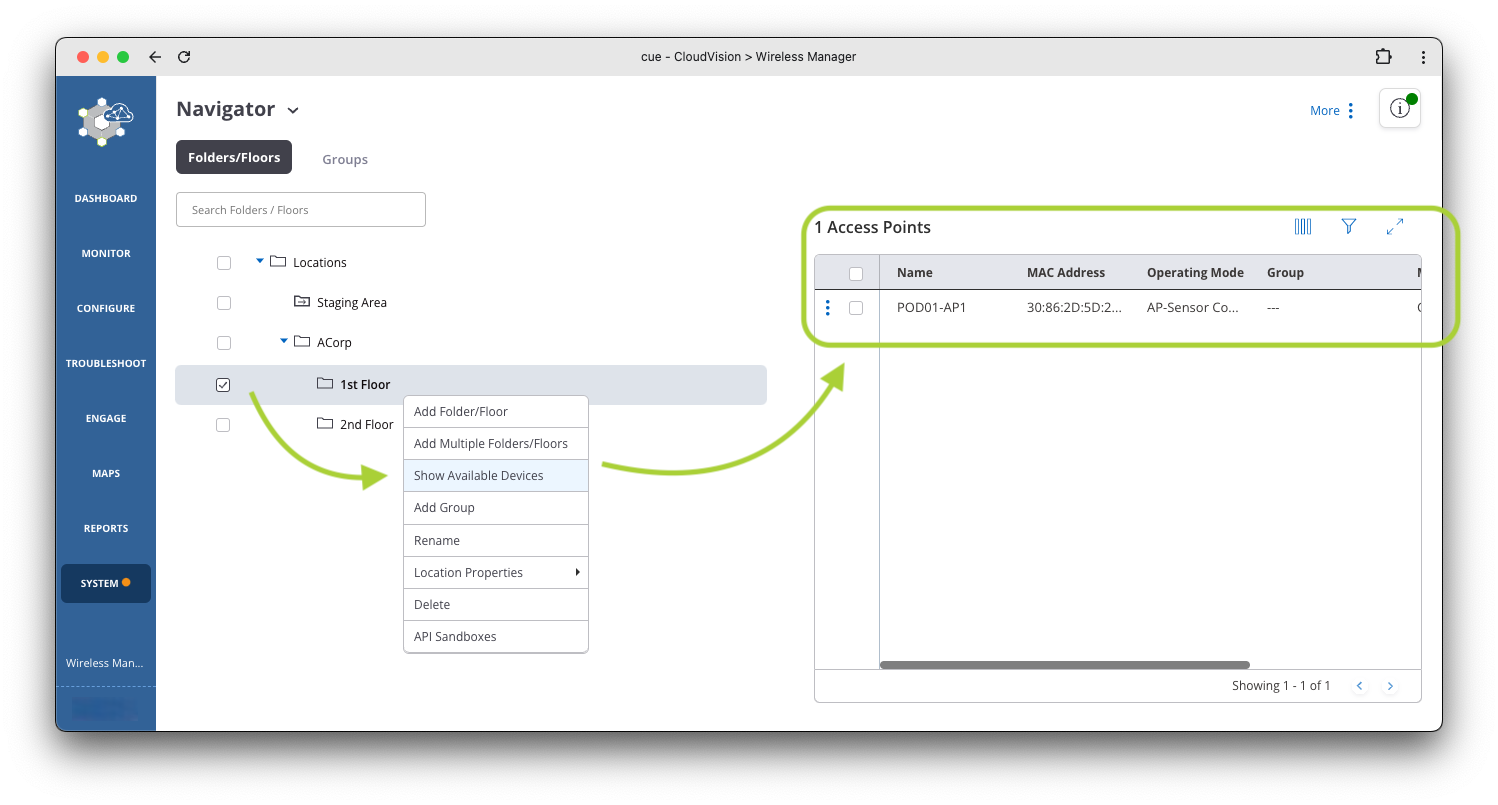Click the CloudVision logo in the sidebar

click(x=106, y=122)
